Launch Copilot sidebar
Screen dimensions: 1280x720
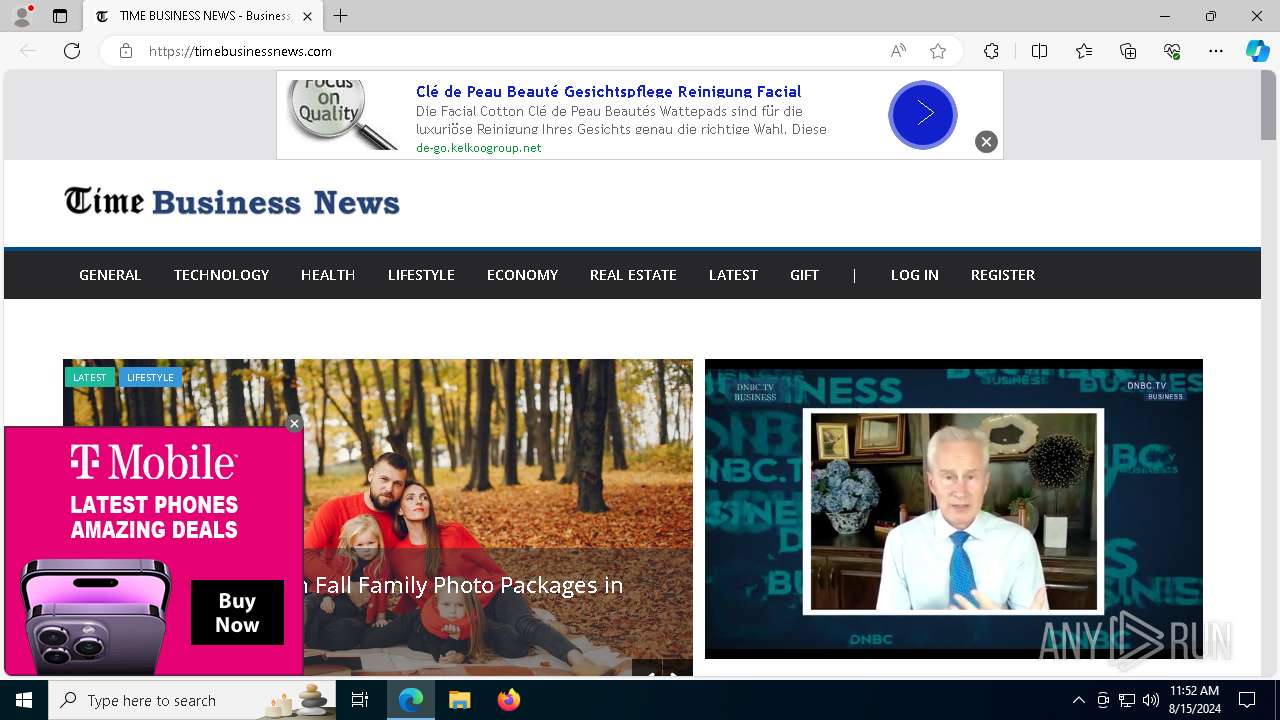pos(1257,51)
